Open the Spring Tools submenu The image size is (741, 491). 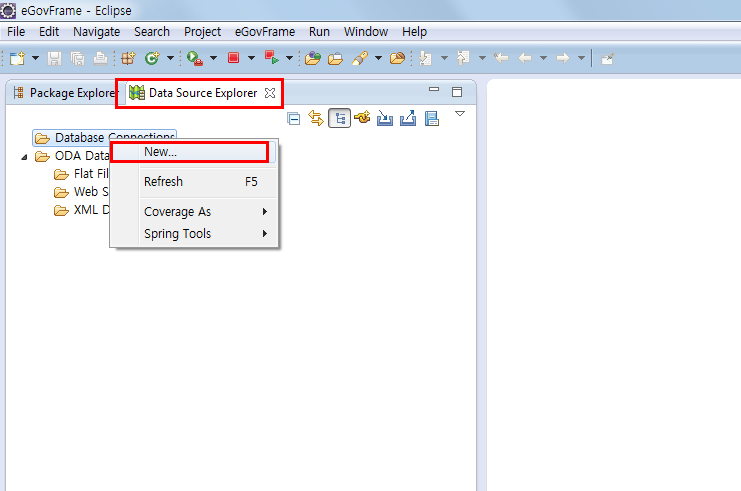pos(194,233)
